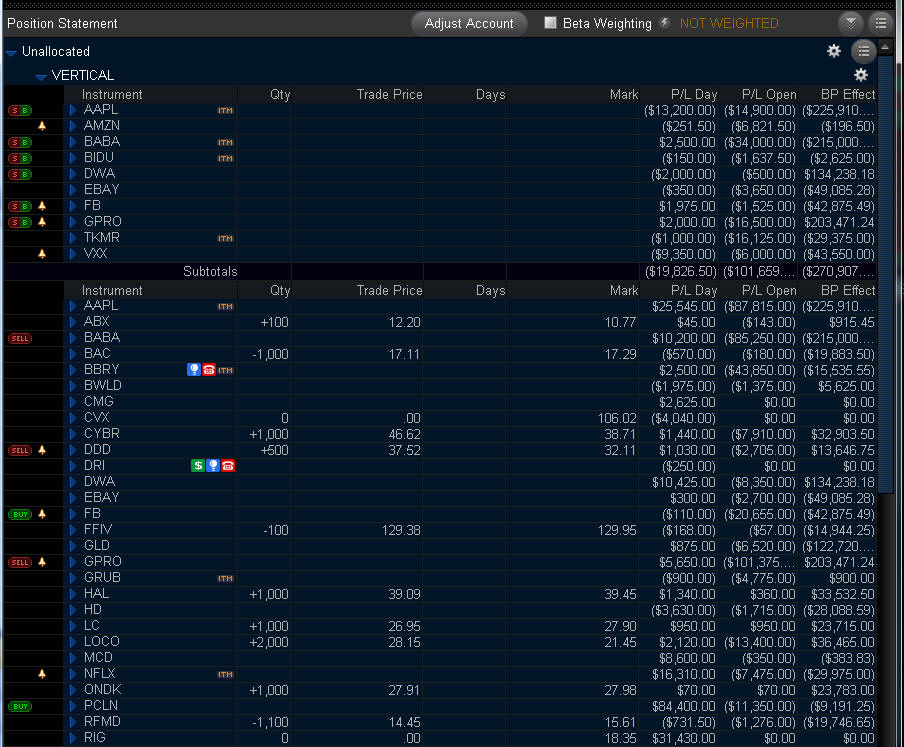This screenshot has height=747, width=904.
Task: Click the alert bell beside VXX
Action: [42, 254]
